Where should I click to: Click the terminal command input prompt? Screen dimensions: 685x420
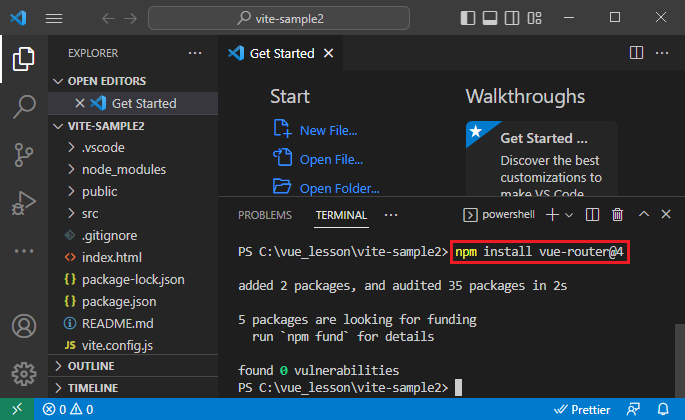coord(458,388)
